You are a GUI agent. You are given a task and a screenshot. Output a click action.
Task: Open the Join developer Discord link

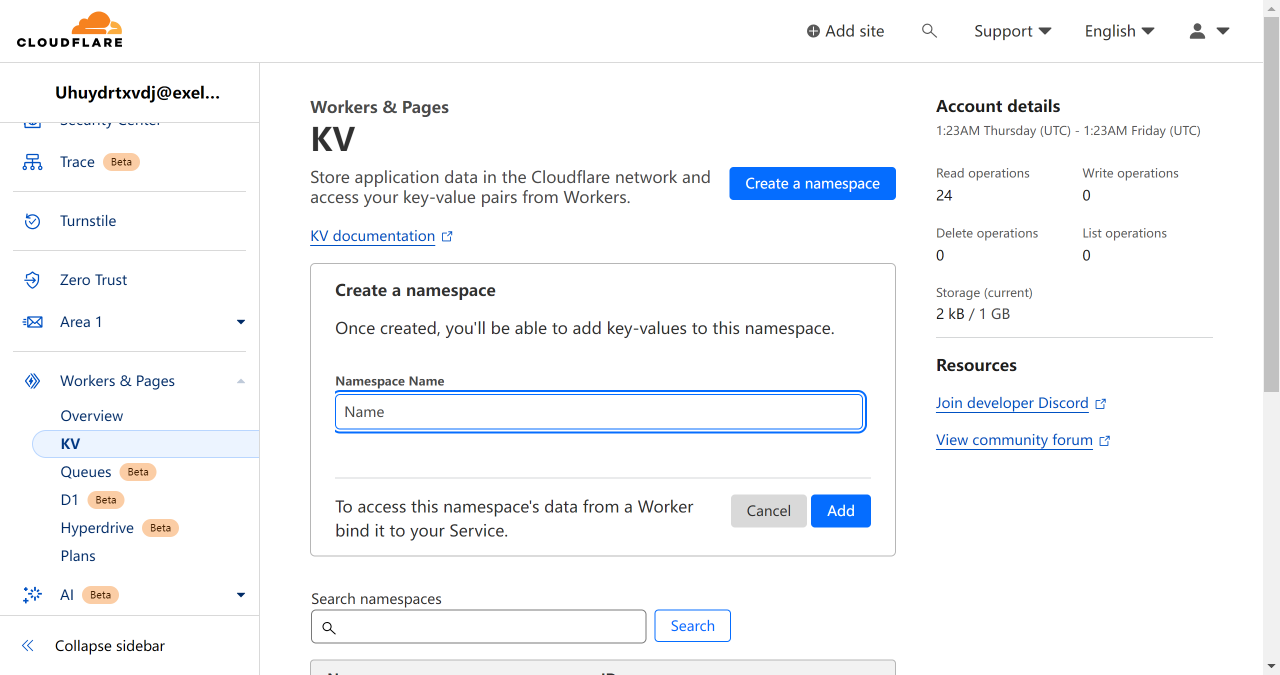tap(1012, 403)
